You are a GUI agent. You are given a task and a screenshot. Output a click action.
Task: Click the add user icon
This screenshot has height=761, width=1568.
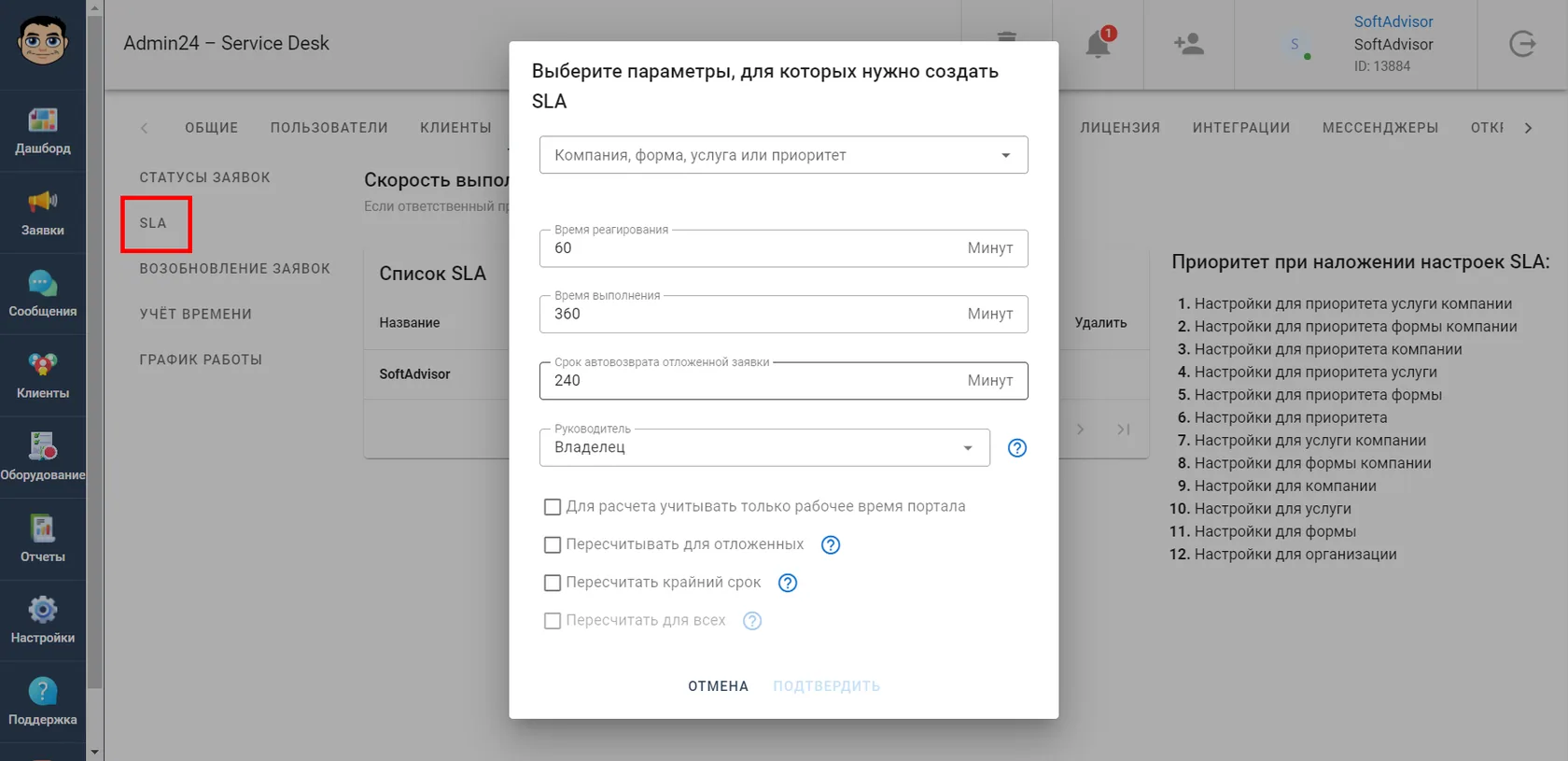(1188, 44)
